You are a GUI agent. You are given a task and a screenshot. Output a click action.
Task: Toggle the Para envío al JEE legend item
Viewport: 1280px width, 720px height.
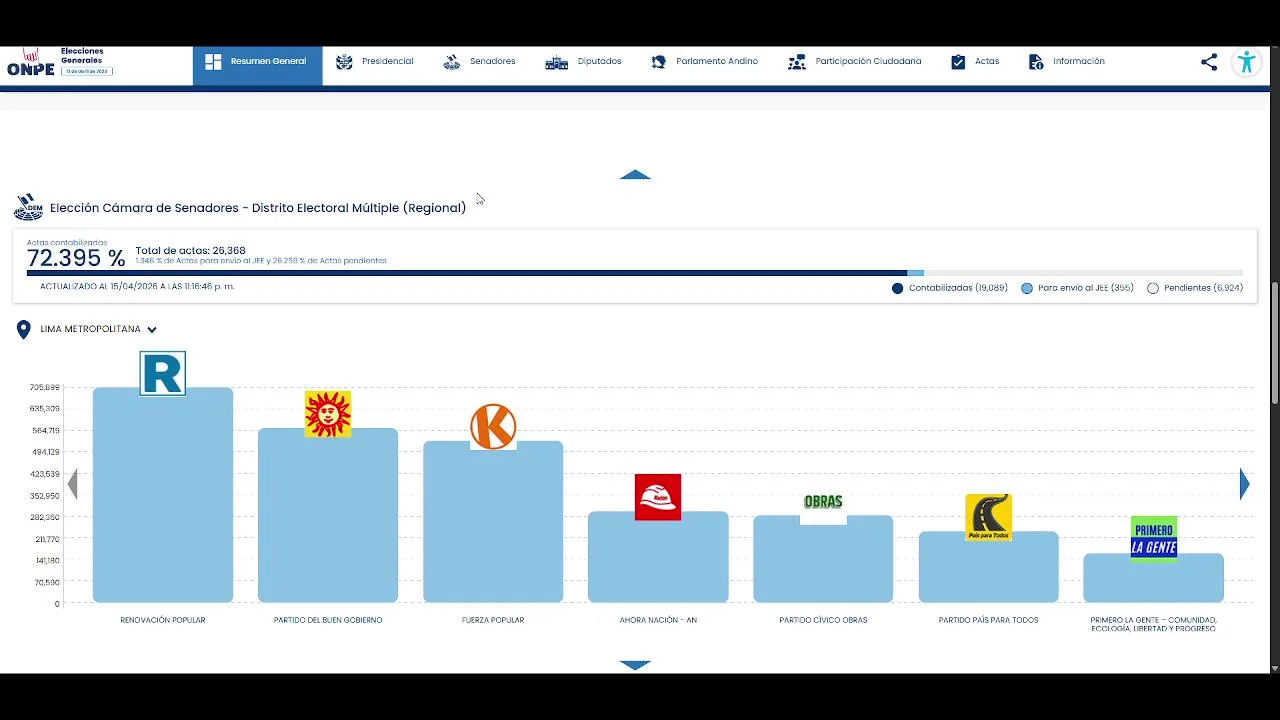(1077, 288)
